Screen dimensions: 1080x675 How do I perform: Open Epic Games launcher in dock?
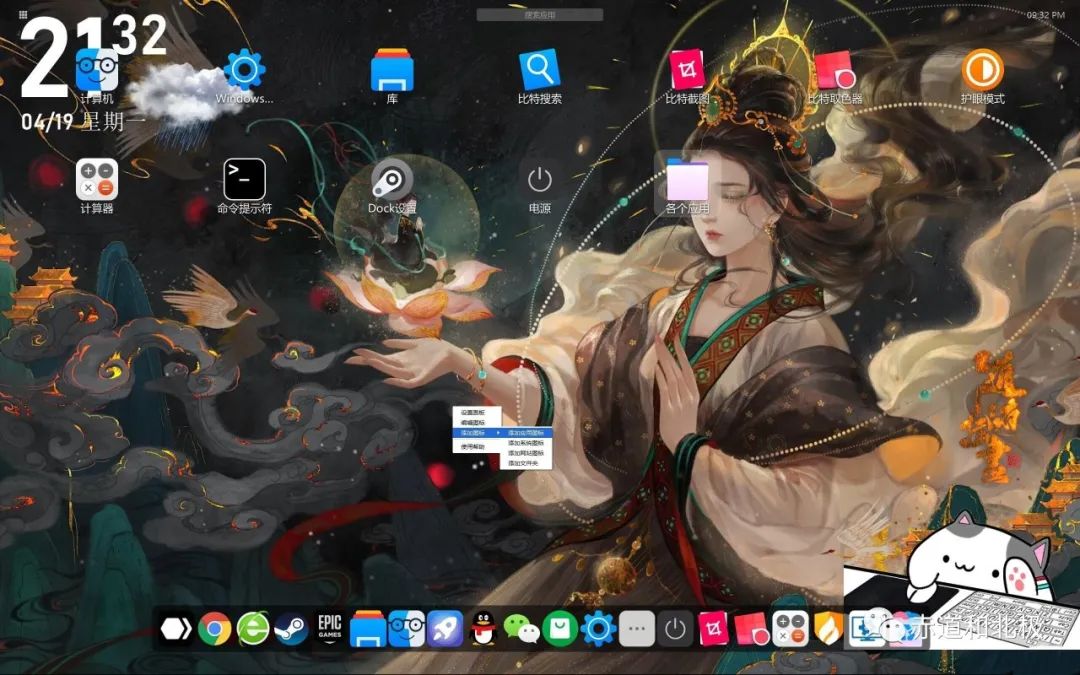coord(330,628)
